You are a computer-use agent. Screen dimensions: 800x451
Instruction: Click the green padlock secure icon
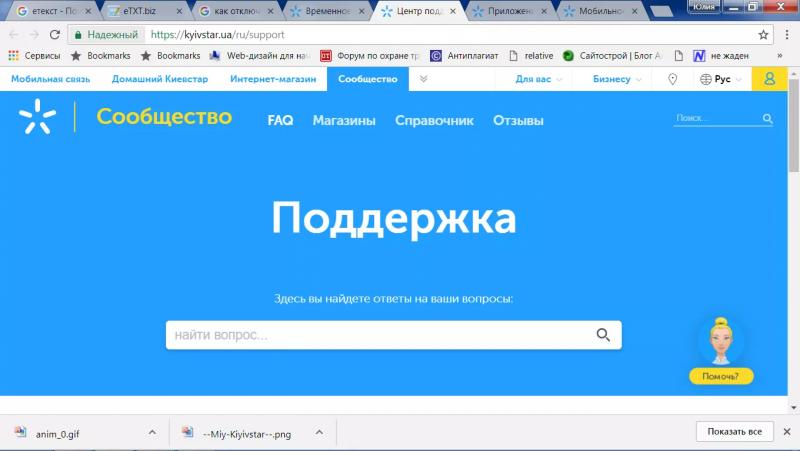coord(78,35)
